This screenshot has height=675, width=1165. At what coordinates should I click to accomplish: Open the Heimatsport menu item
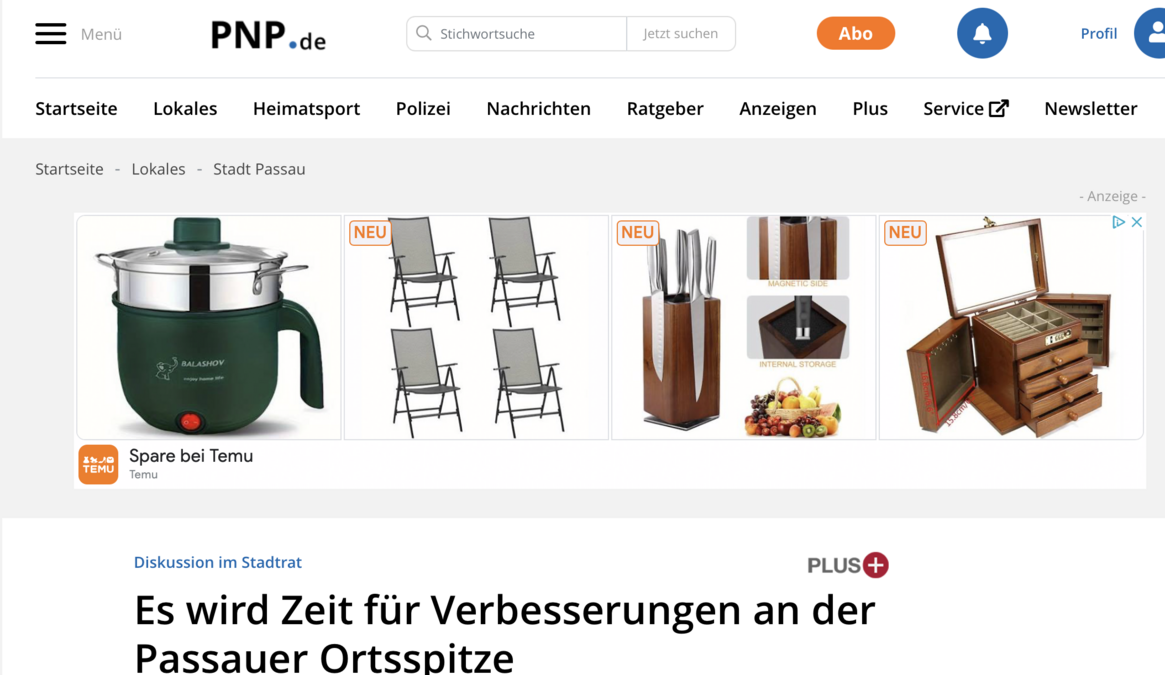coord(306,109)
